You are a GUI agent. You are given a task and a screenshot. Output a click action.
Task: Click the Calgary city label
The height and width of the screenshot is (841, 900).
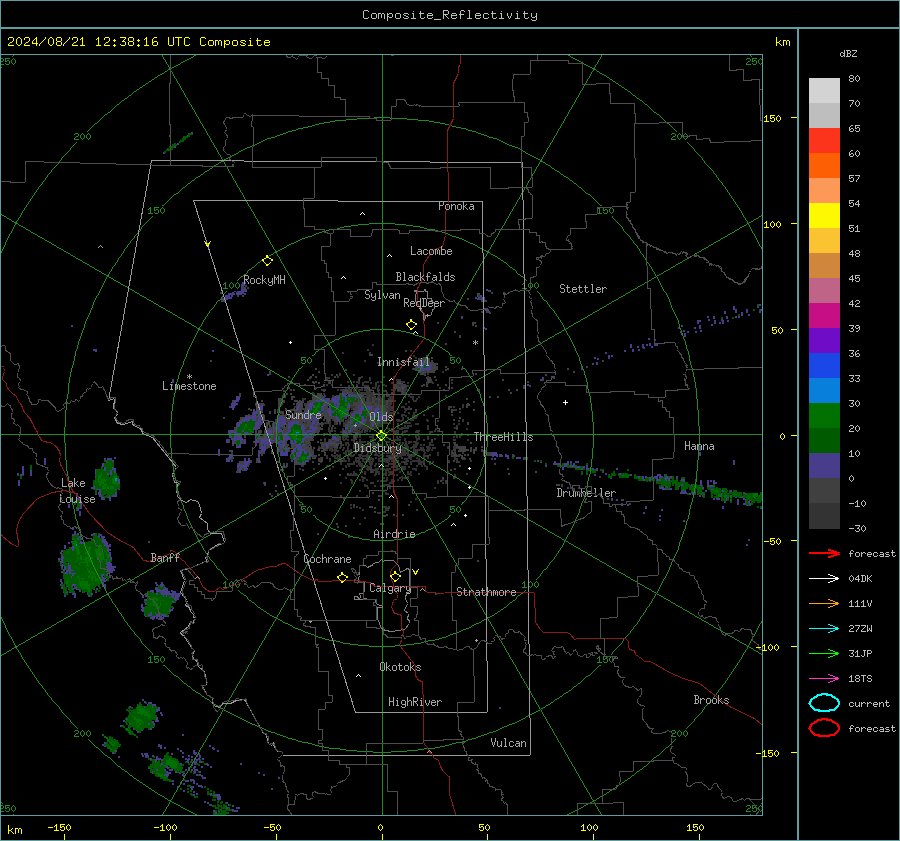click(x=390, y=588)
